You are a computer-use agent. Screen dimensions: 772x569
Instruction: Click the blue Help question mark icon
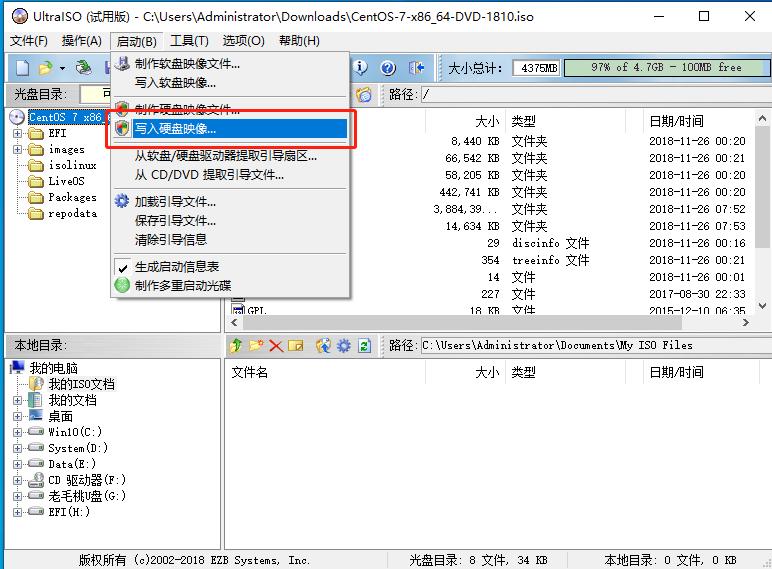pyautogui.click(x=388, y=67)
